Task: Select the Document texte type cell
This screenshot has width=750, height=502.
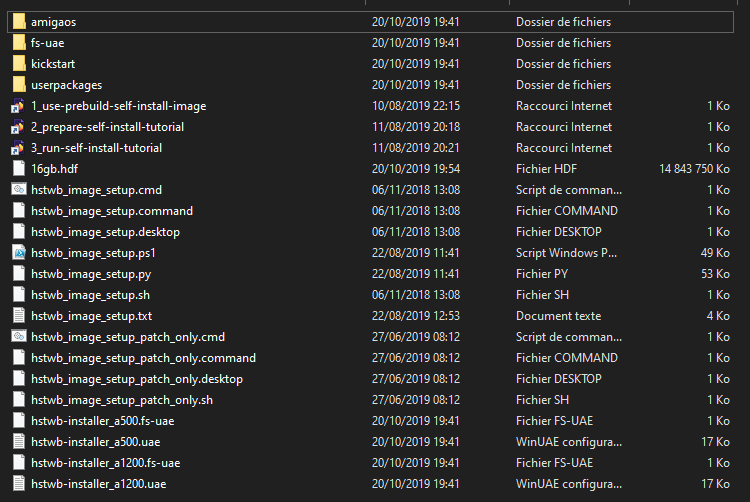Action: [x=559, y=316]
